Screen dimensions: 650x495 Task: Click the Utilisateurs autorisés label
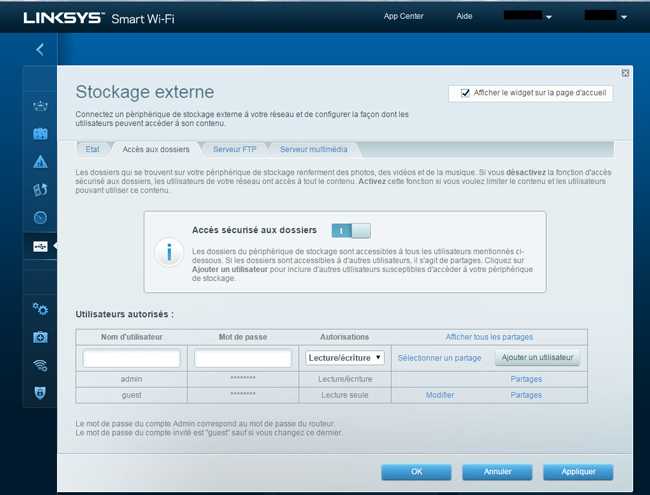click(x=125, y=314)
